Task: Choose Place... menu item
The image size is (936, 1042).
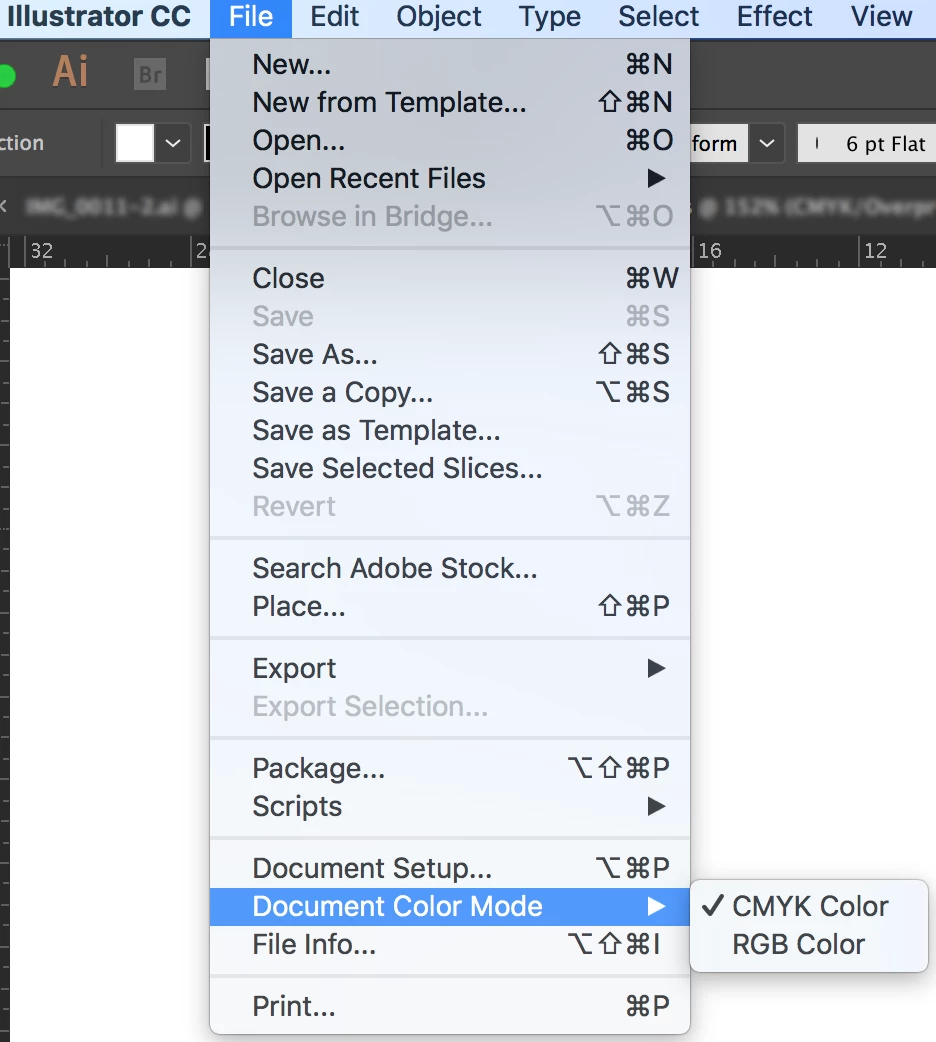Action: point(450,606)
